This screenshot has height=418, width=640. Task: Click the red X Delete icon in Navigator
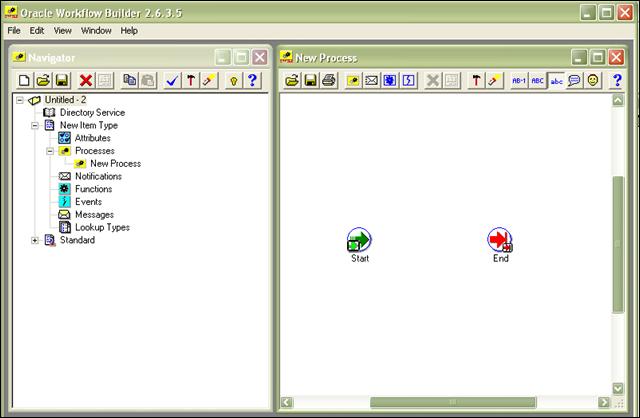pos(86,80)
